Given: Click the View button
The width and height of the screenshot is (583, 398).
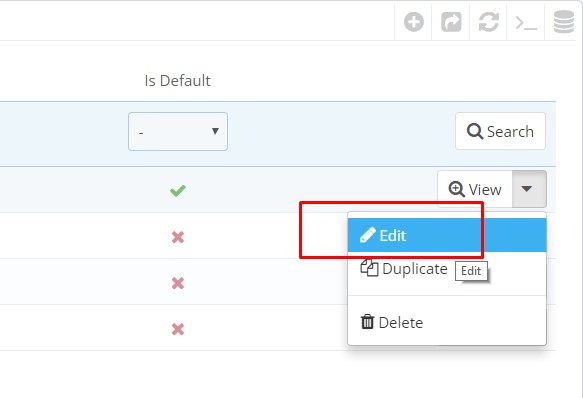Looking at the screenshot, I should (475, 189).
